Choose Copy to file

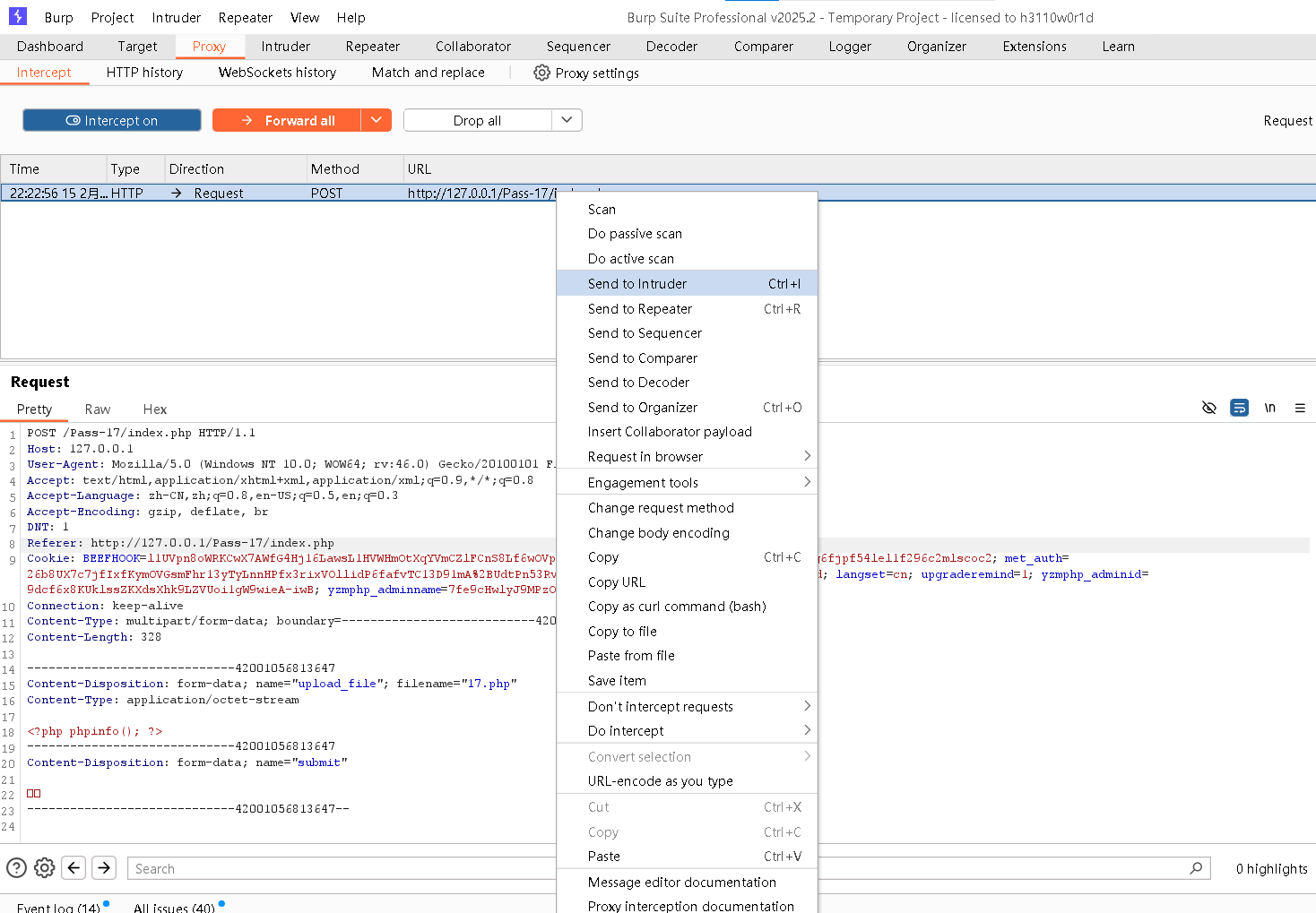[687, 631]
